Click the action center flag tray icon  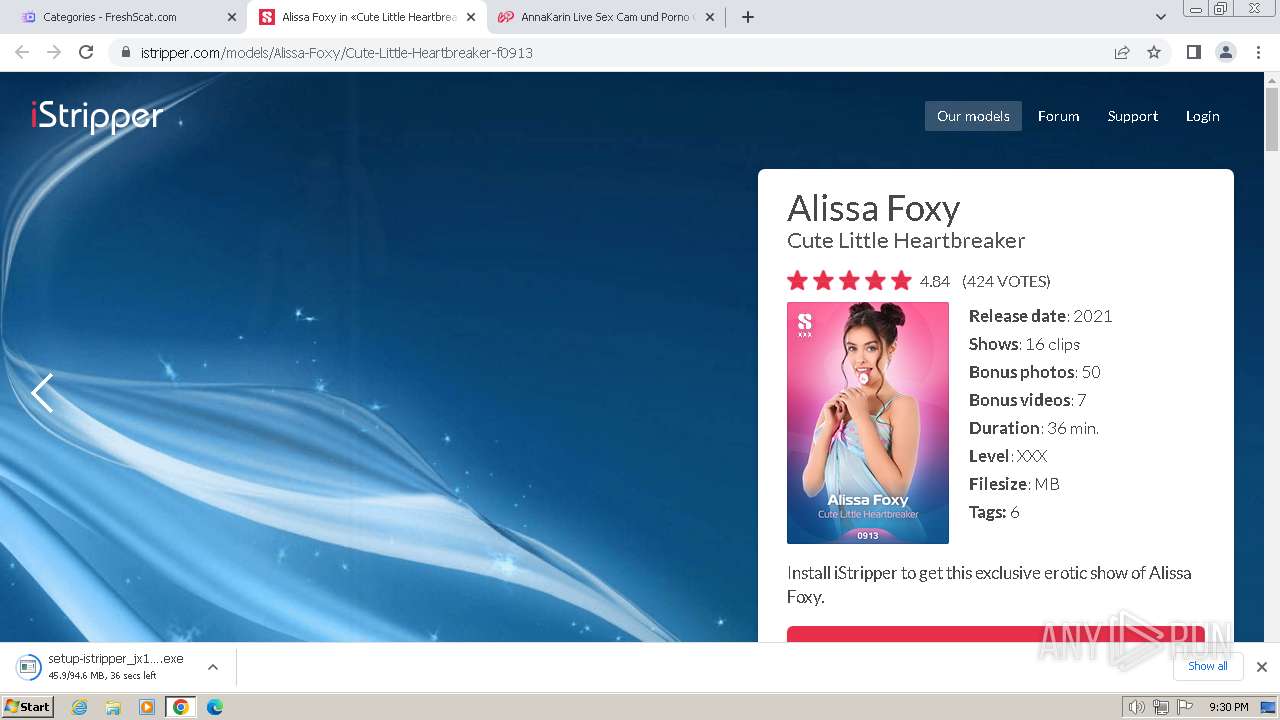point(1185,707)
